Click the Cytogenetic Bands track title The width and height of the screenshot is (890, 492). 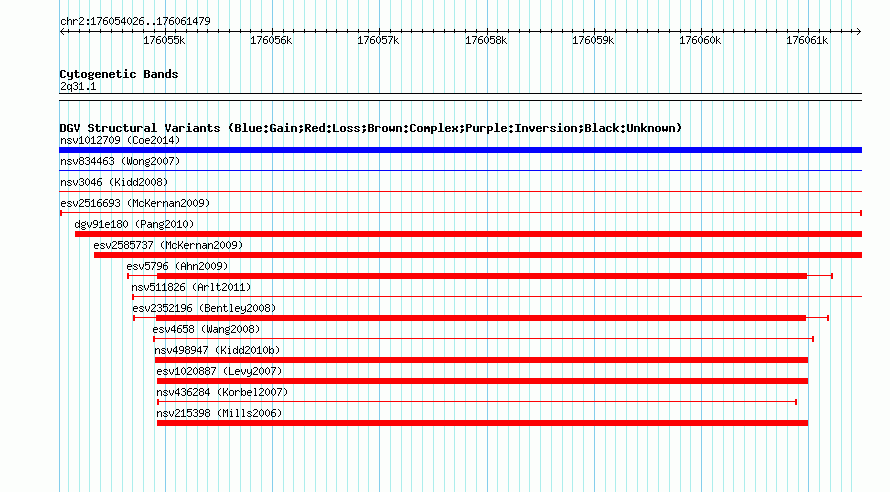coord(119,74)
